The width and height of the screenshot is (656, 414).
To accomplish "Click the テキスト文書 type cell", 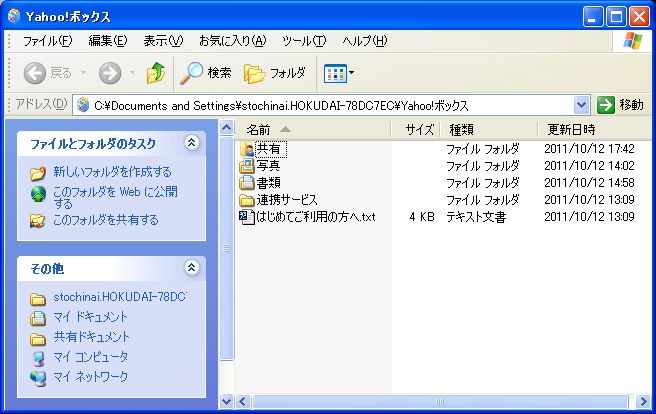I will click(476, 217).
